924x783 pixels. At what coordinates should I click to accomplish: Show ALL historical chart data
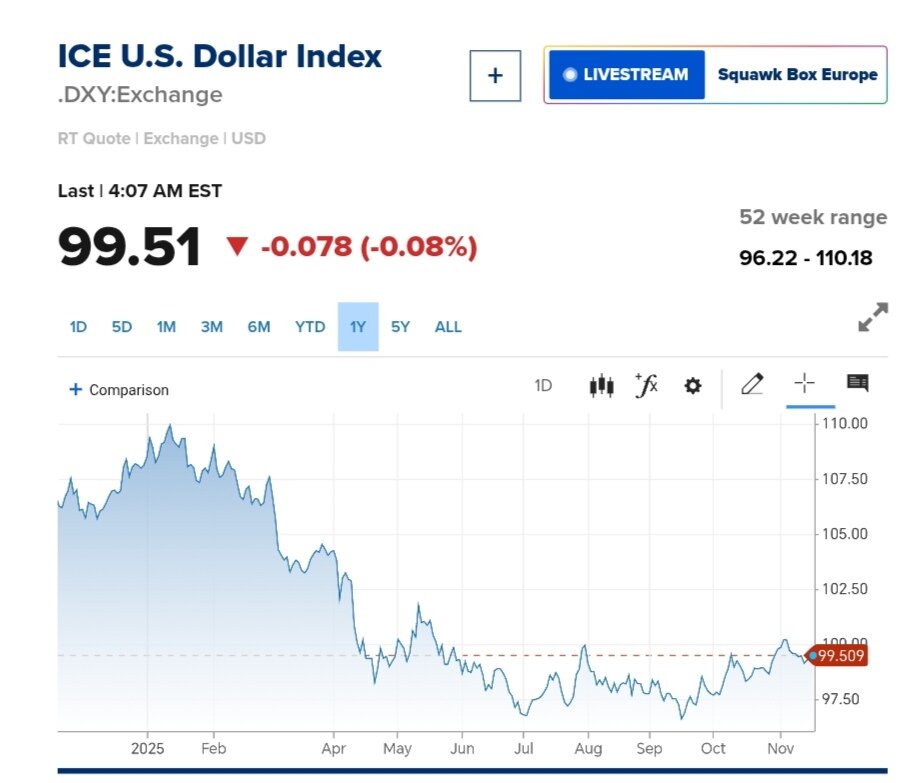point(448,327)
